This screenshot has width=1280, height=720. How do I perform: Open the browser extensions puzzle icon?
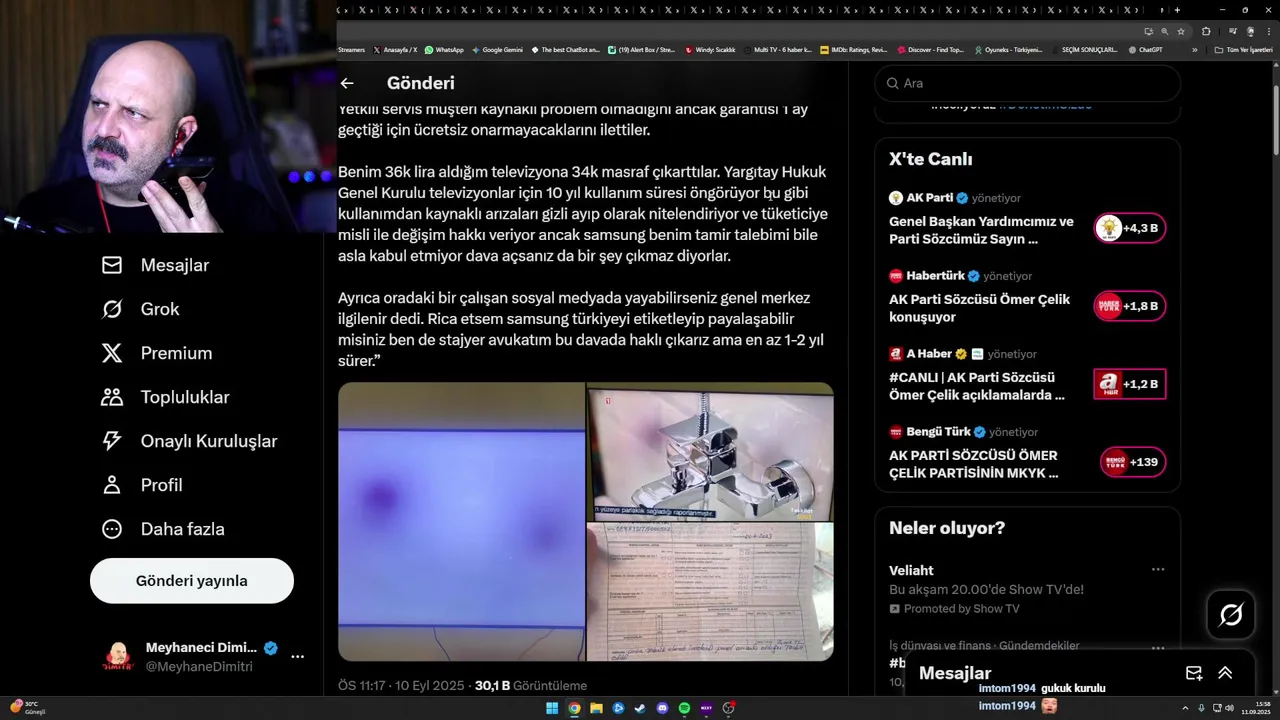[x=1206, y=31]
